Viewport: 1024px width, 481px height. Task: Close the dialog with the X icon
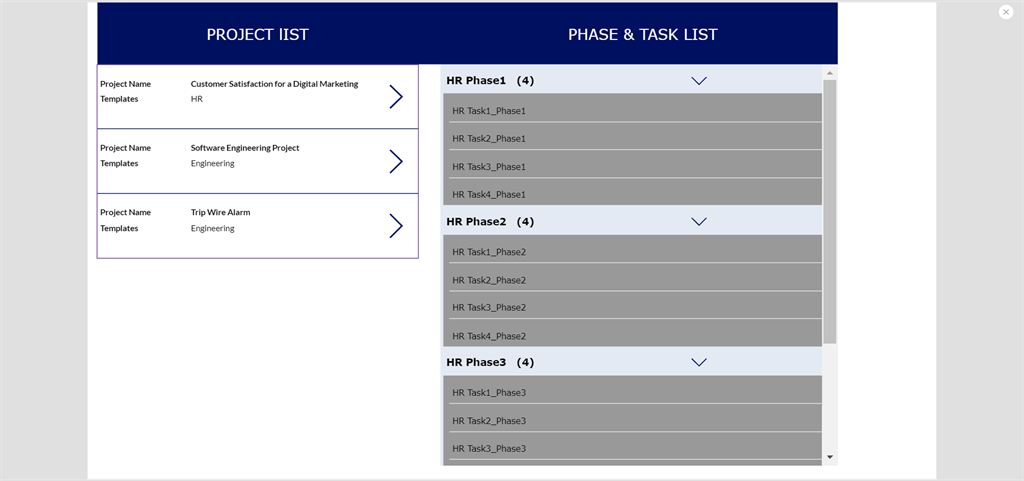[1006, 12]
